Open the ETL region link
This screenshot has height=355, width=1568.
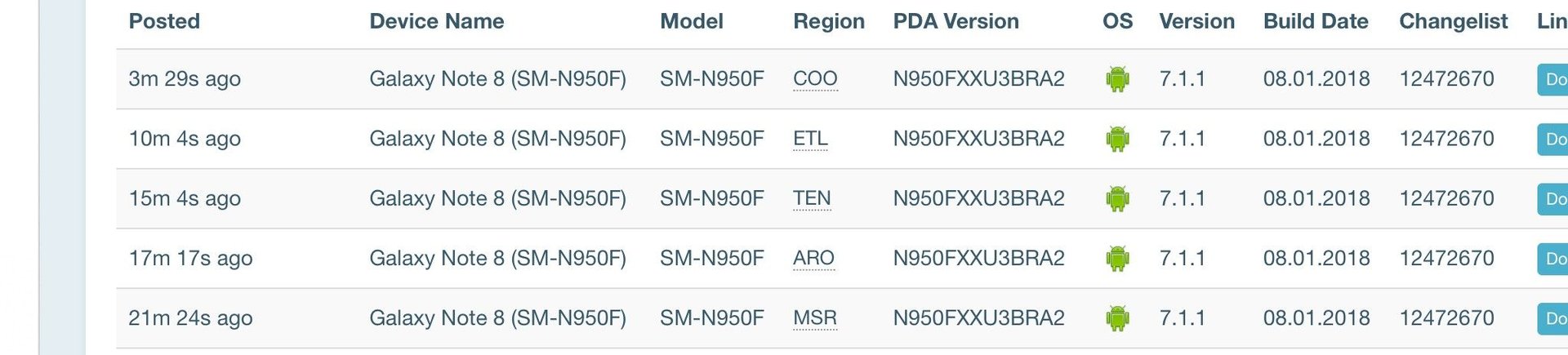point(810,139)
